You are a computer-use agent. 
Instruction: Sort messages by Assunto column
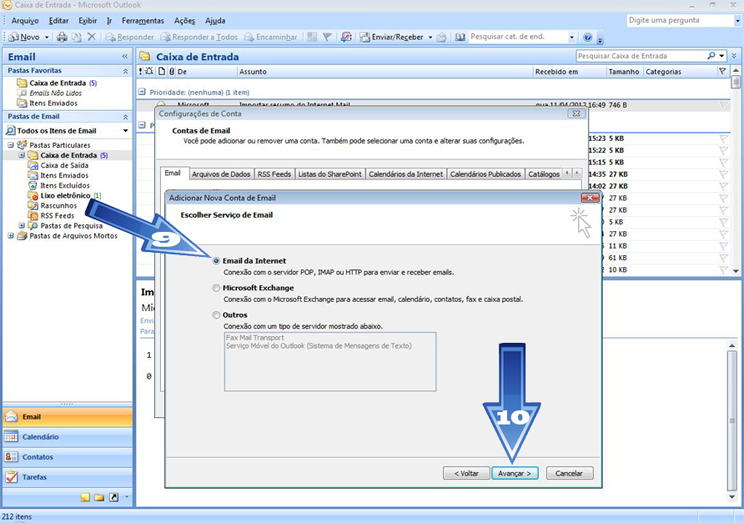coord(385,72)
